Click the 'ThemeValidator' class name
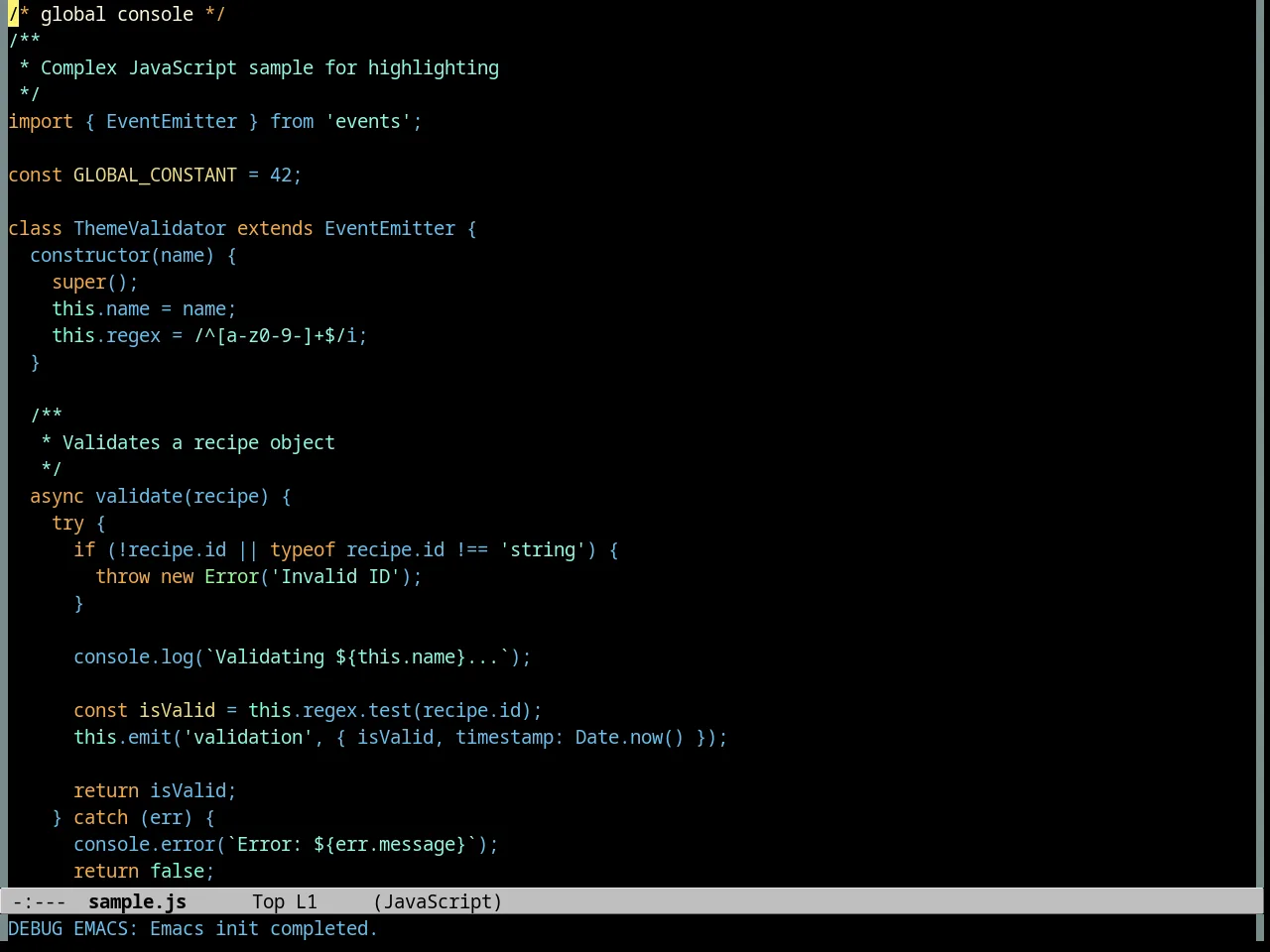 pos(150,228)
